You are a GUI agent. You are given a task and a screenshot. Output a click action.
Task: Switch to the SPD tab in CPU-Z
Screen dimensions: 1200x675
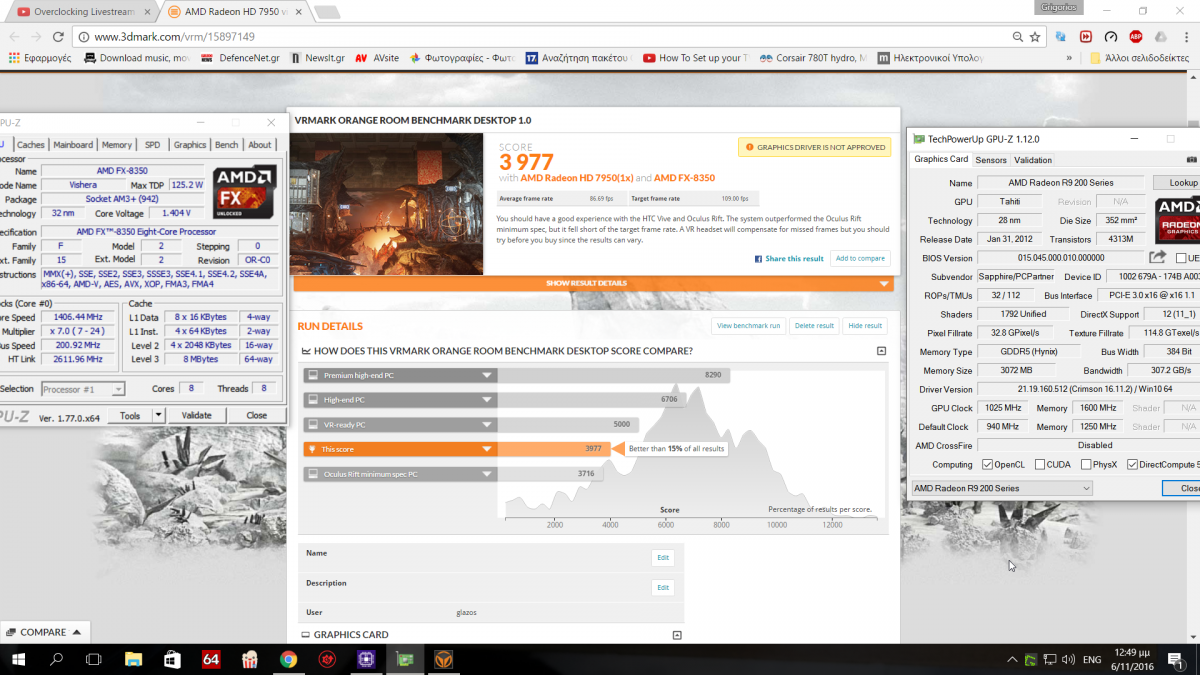(x=152, y=145)
